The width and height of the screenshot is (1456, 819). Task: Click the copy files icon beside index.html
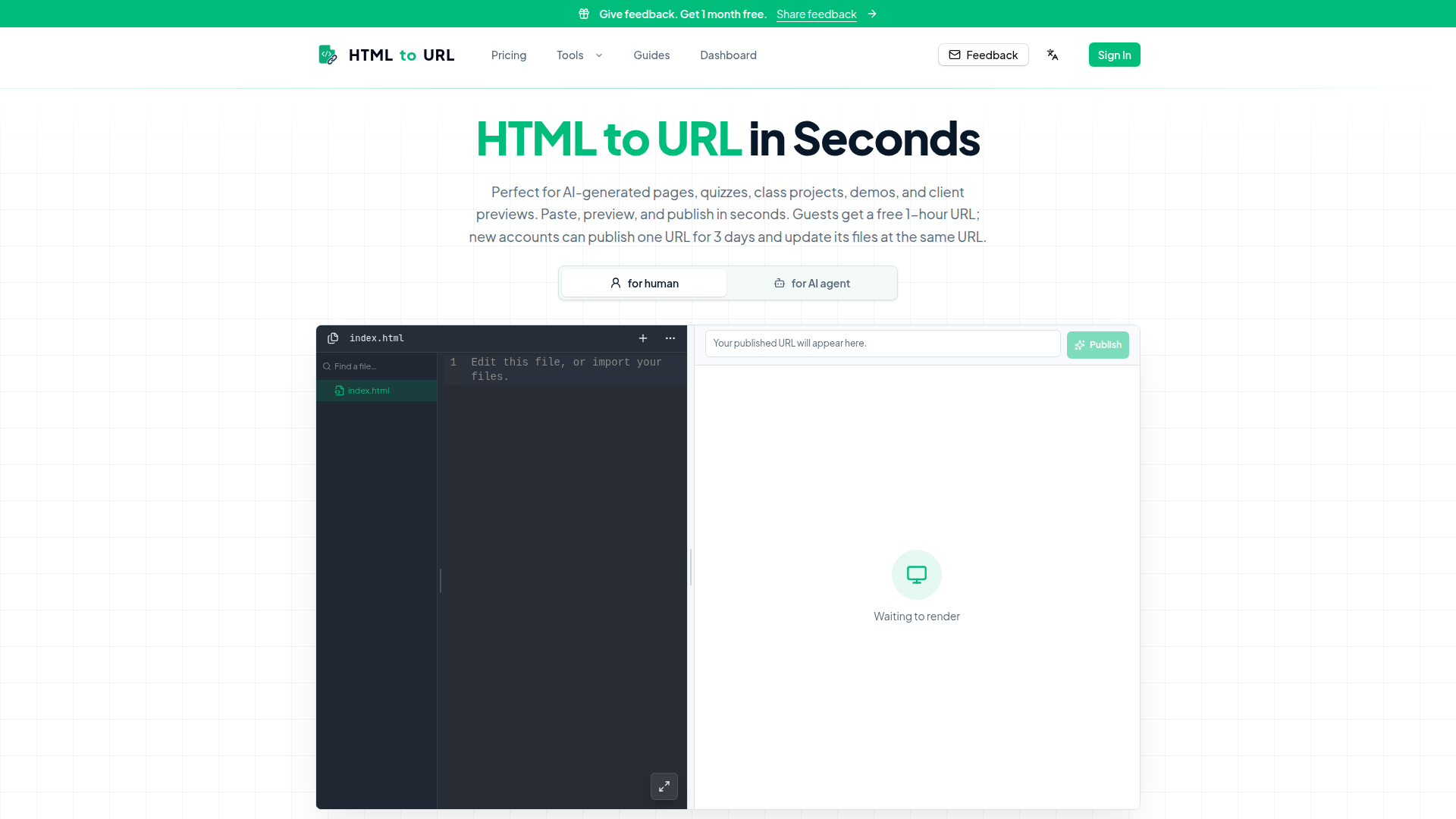click(333, 338)
